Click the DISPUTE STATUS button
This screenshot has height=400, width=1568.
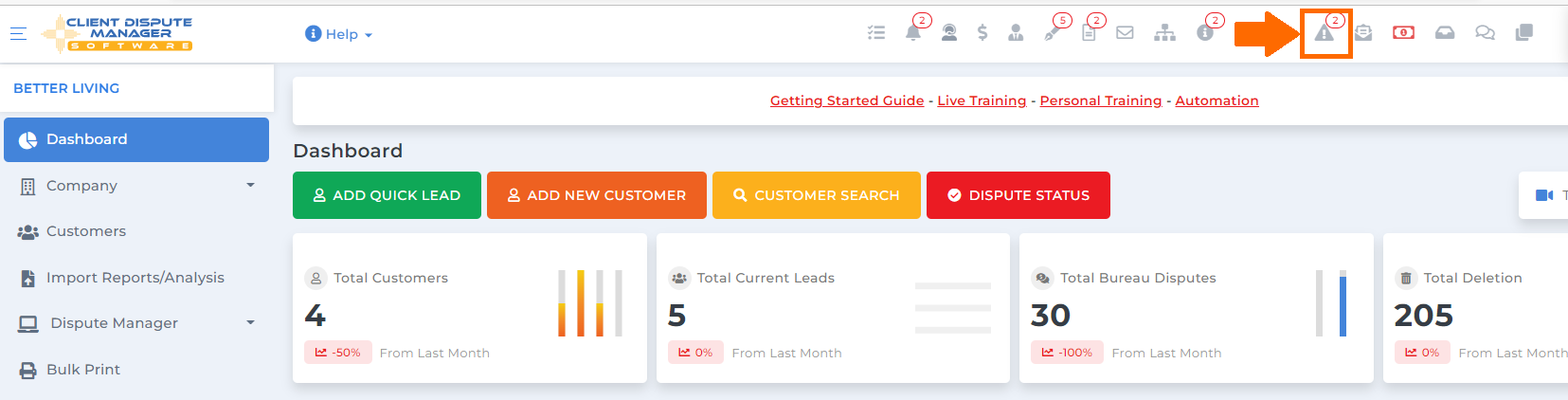1018,195
